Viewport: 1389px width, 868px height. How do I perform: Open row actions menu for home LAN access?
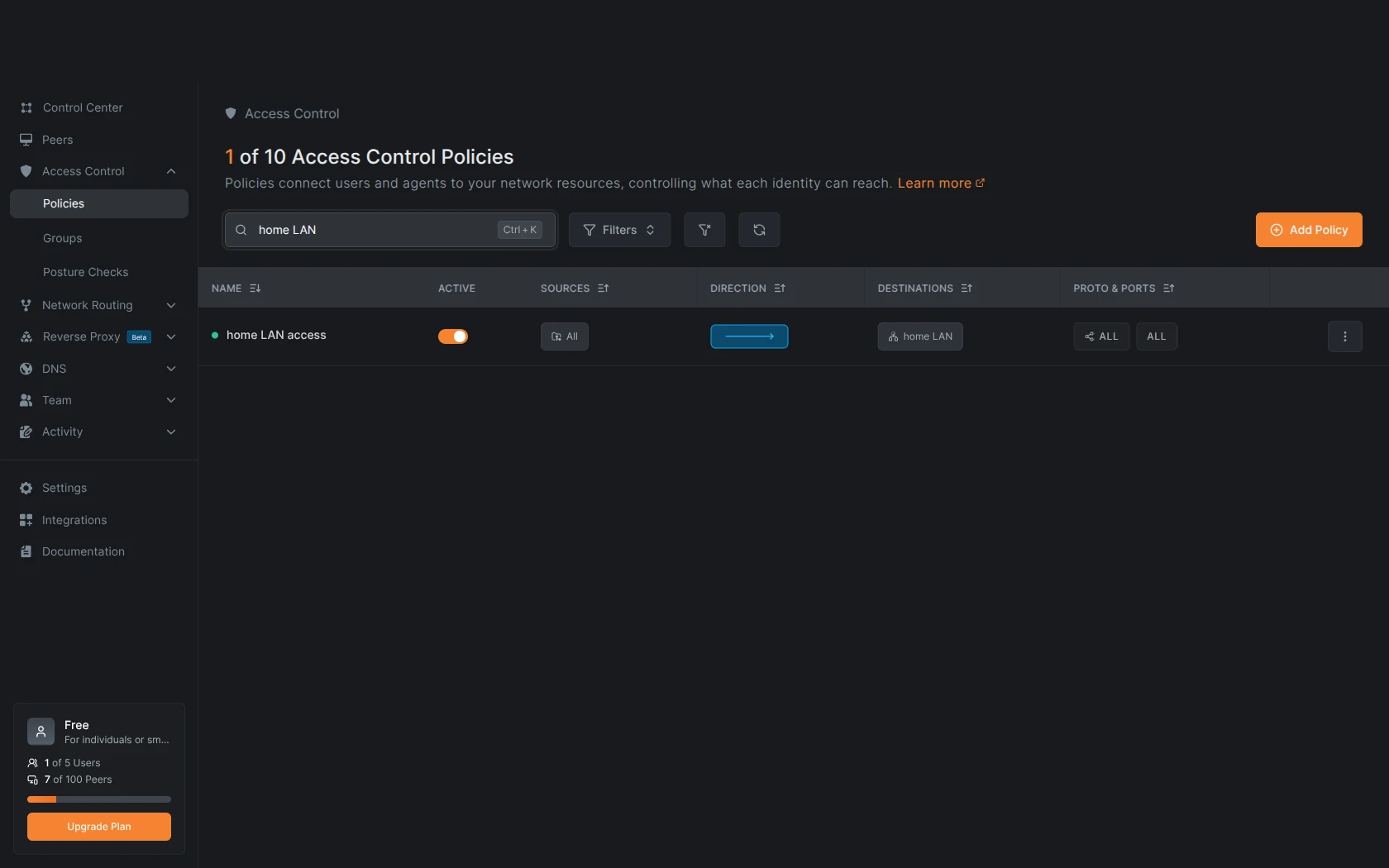pyautogui.click(x=1344, y=336)
